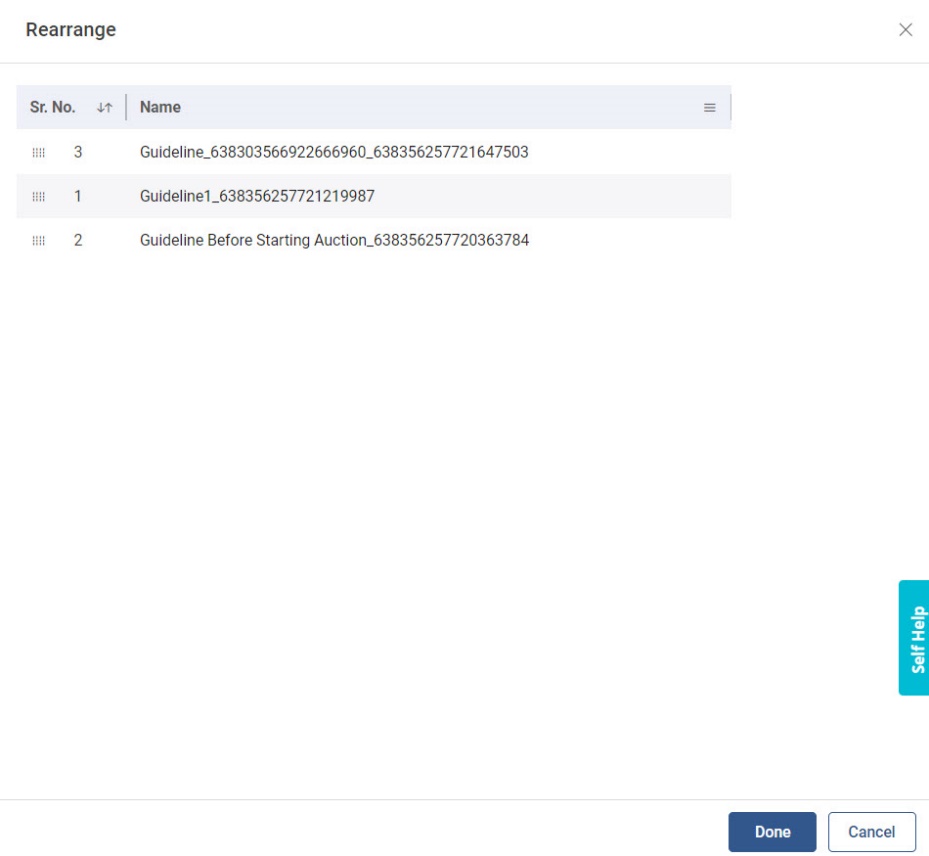The width and height of the screenshot is (929, 856).
Task: Click the Name column header label
Action: (160, 107)
